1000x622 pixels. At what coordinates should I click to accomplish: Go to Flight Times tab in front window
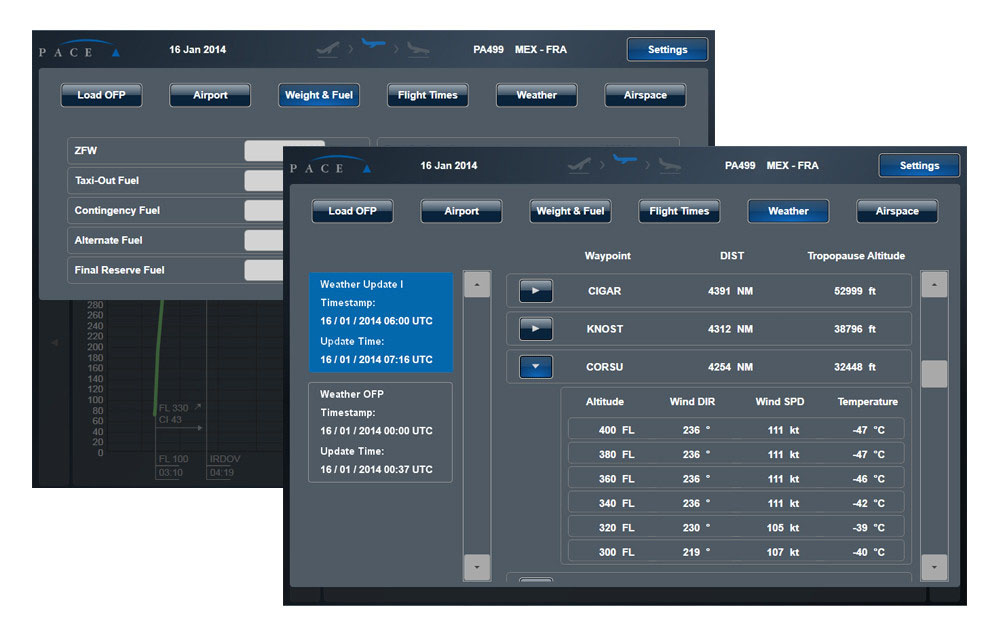point(679,211)
